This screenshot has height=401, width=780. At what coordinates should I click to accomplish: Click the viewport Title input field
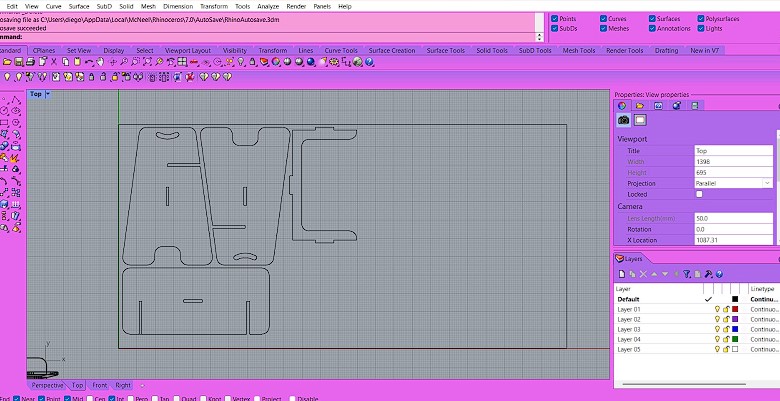click(x=732, y=150)
